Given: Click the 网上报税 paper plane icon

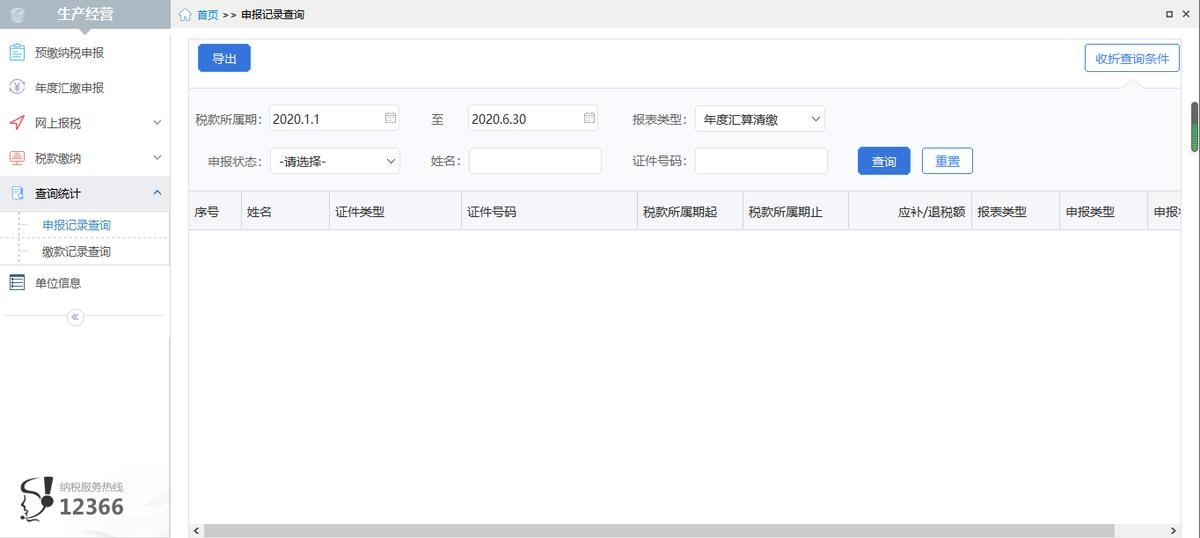Looking at the screenshot, I should click(x=17, y=122).
